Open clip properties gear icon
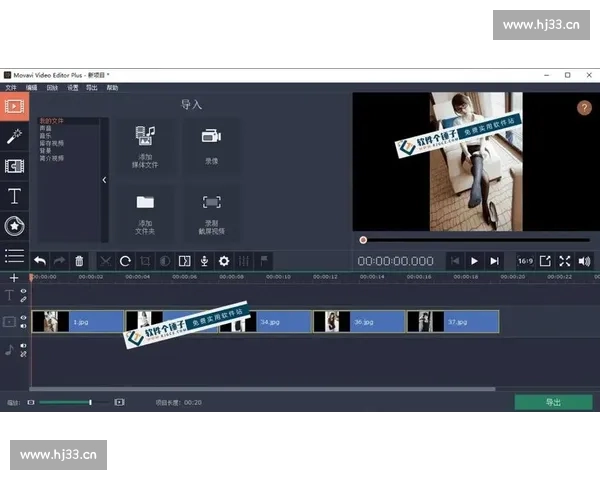Screen dimensions: 600x480 click(224, 261)
